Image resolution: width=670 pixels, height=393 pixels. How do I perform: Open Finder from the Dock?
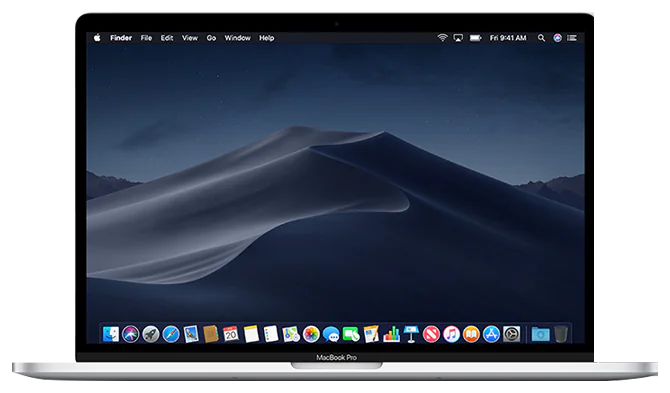pos(111,334)
